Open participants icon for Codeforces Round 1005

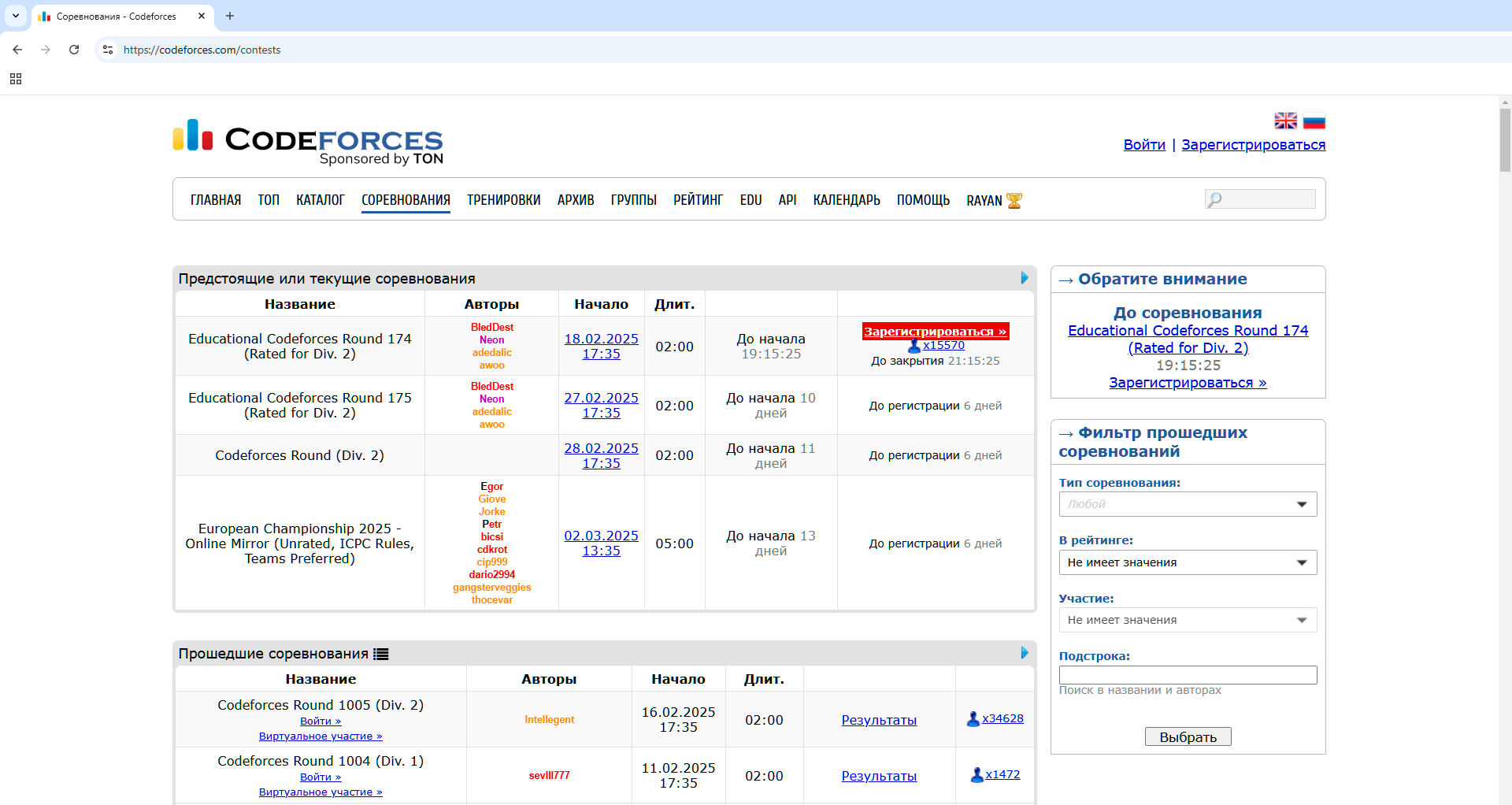click(973, 719)
